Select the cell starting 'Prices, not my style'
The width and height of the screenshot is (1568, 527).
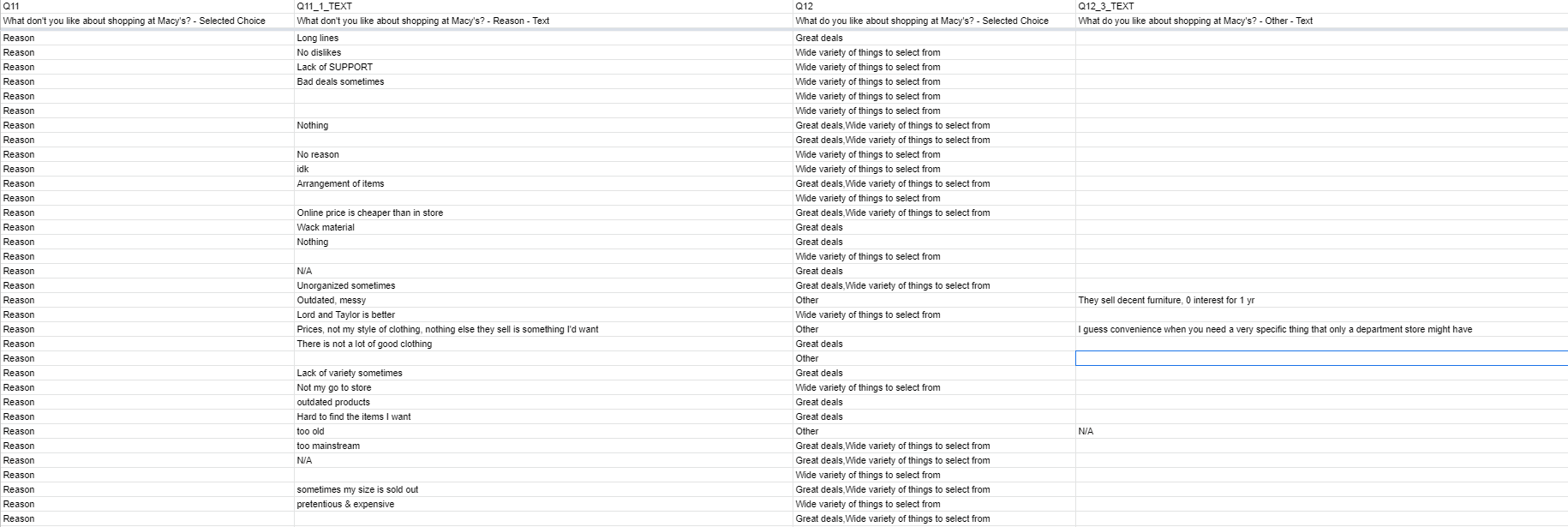click(x=543, y=329)
